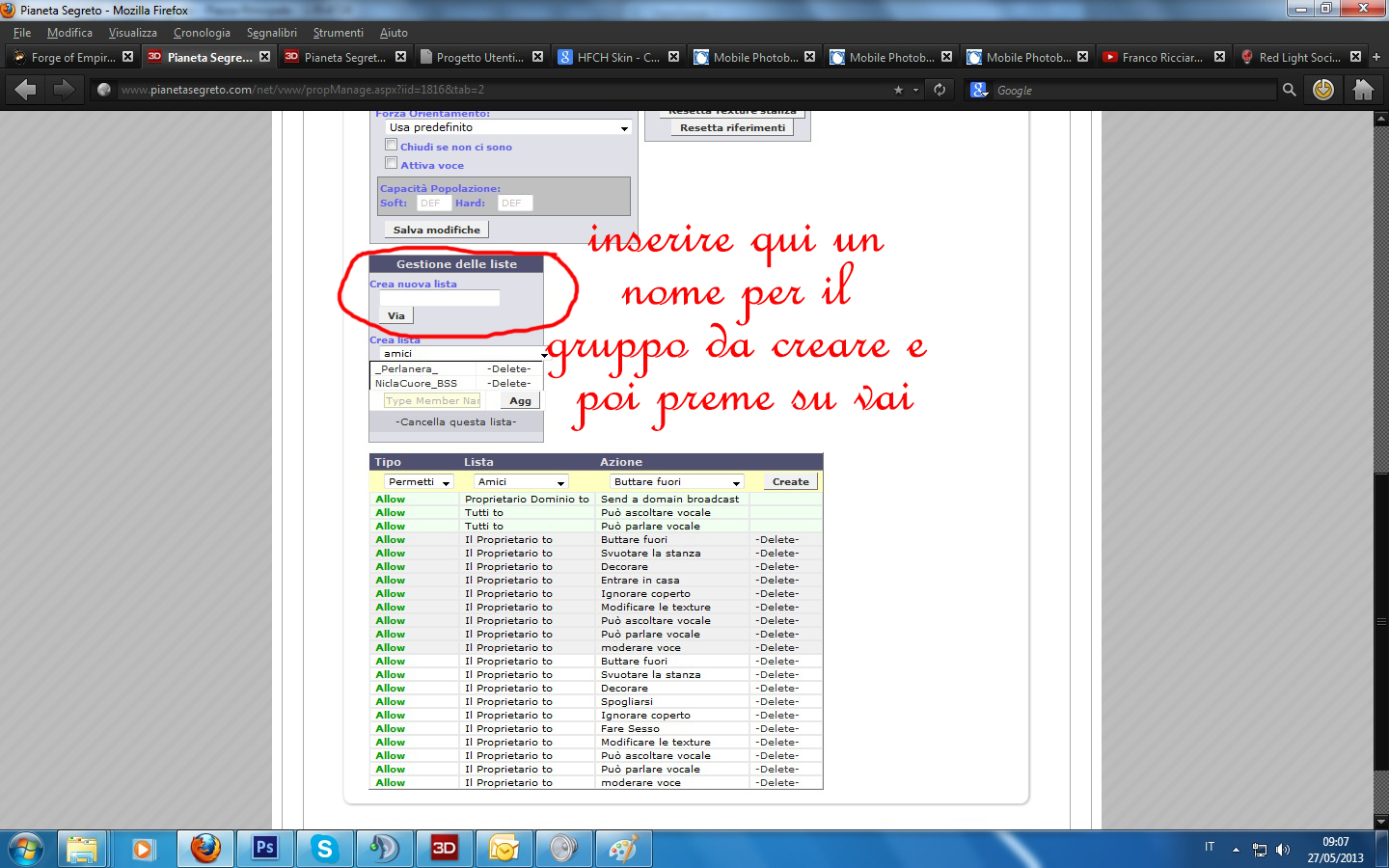Open the Firefox home page icon

tap(1363, 90)
